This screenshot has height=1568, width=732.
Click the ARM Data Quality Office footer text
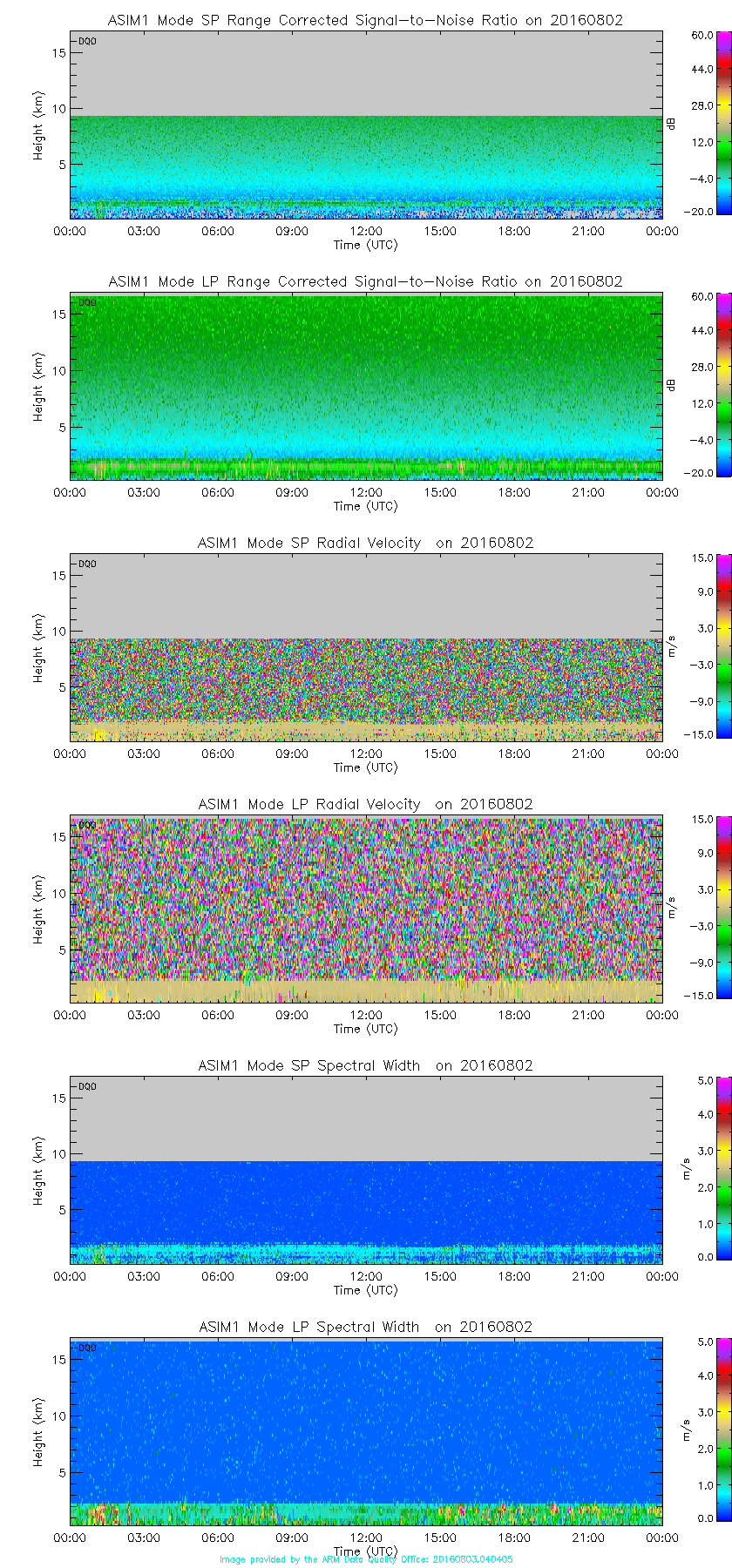click(x=366, y=1559)
